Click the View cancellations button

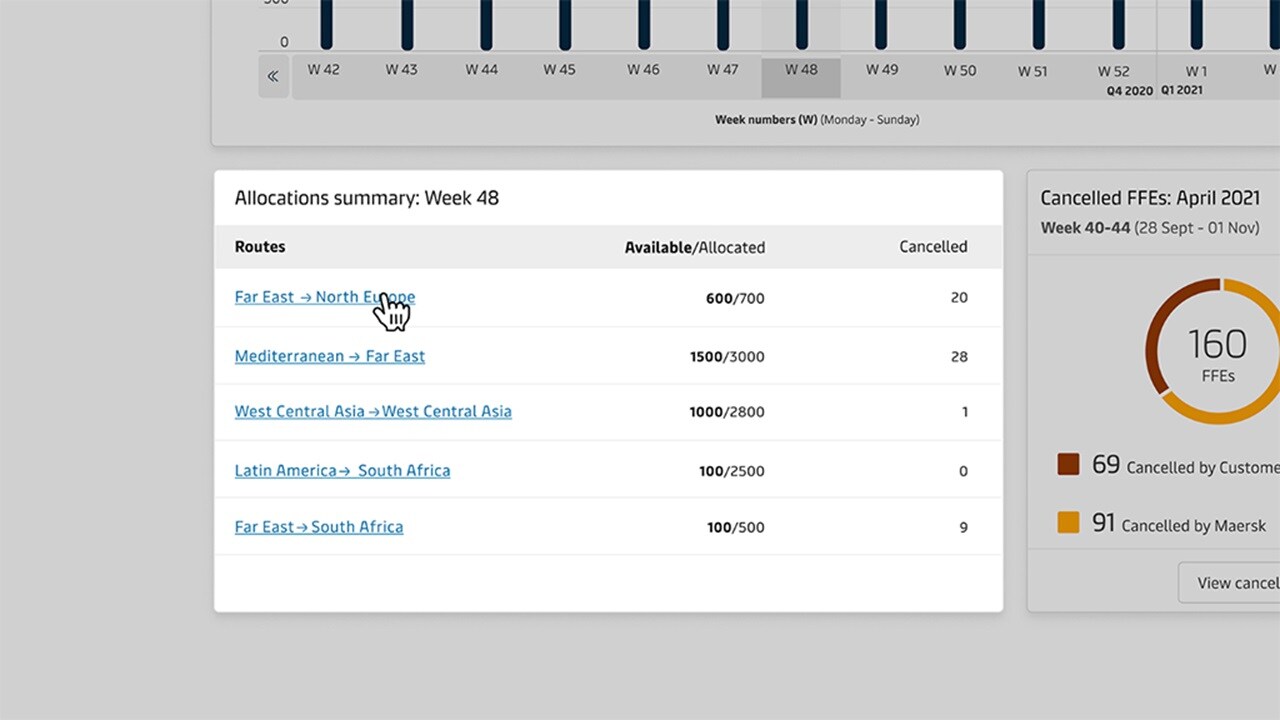coord(1230,583)
